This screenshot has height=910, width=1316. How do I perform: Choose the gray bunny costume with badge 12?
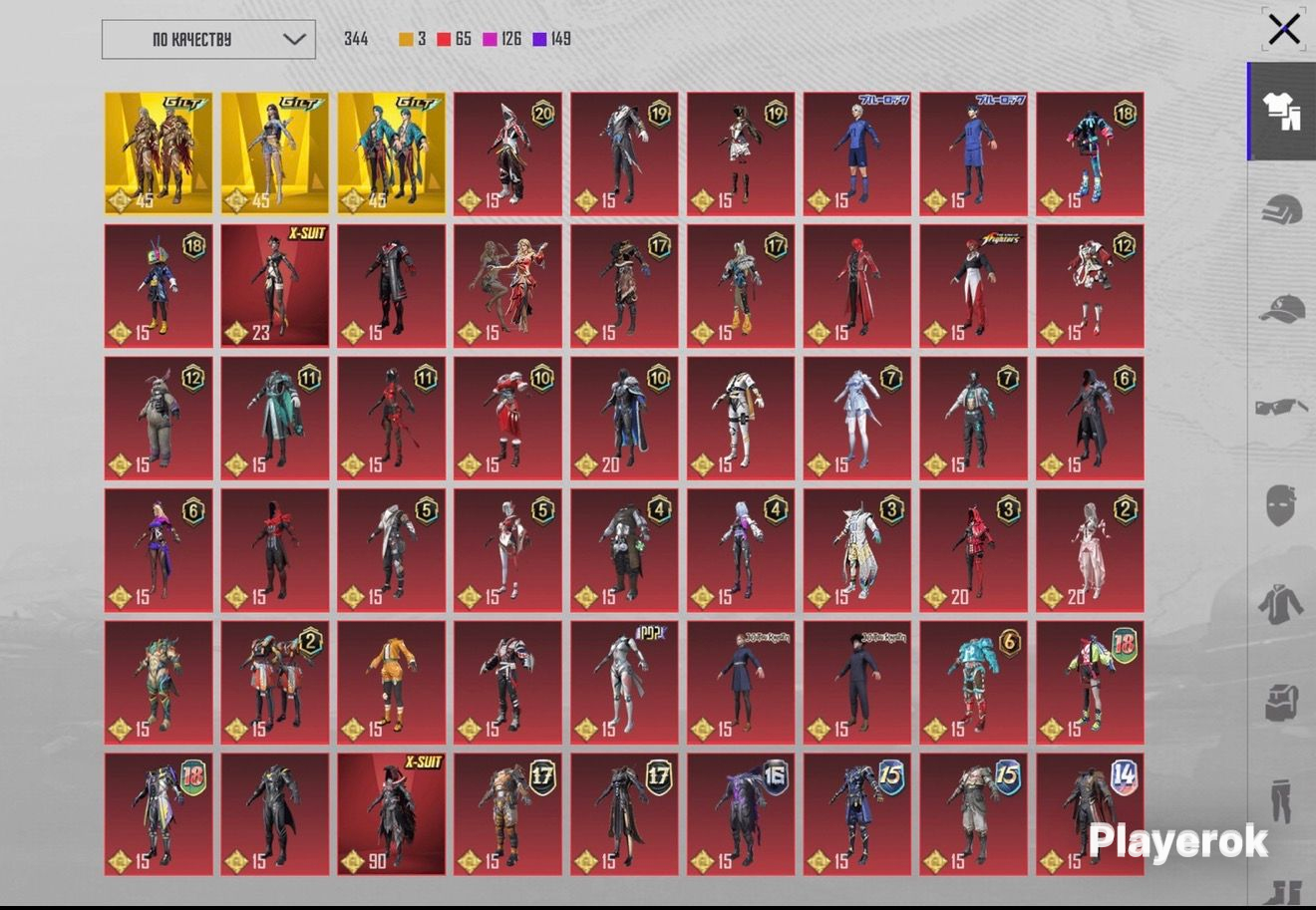click(x=159, y=419)
